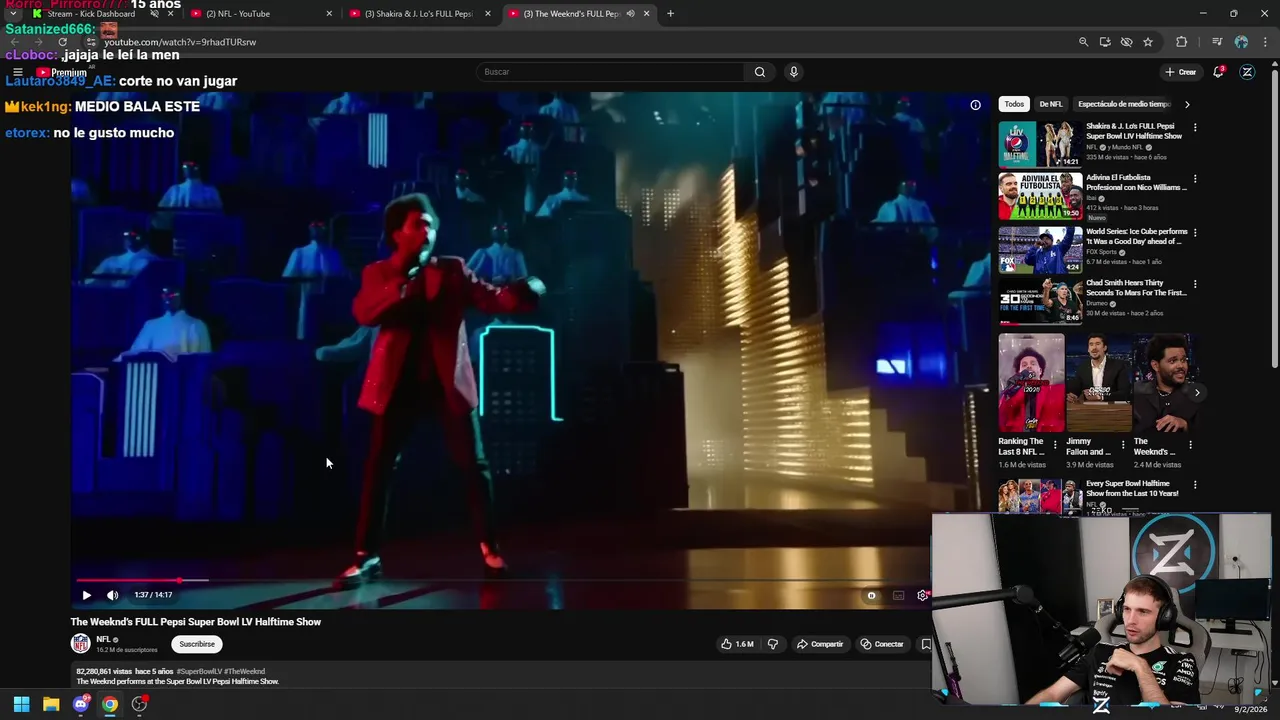Click the magnifier search button
This screenshot has height=720, width=1280.
click(760, 72)
